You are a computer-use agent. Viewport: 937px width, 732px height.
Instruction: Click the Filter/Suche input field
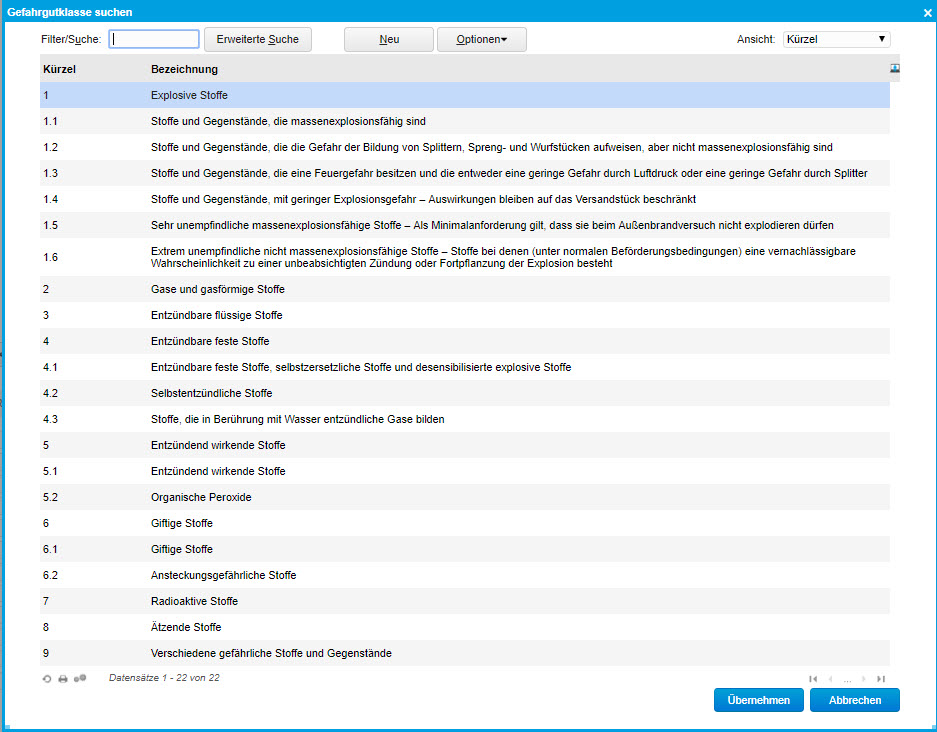coord(154,38)
